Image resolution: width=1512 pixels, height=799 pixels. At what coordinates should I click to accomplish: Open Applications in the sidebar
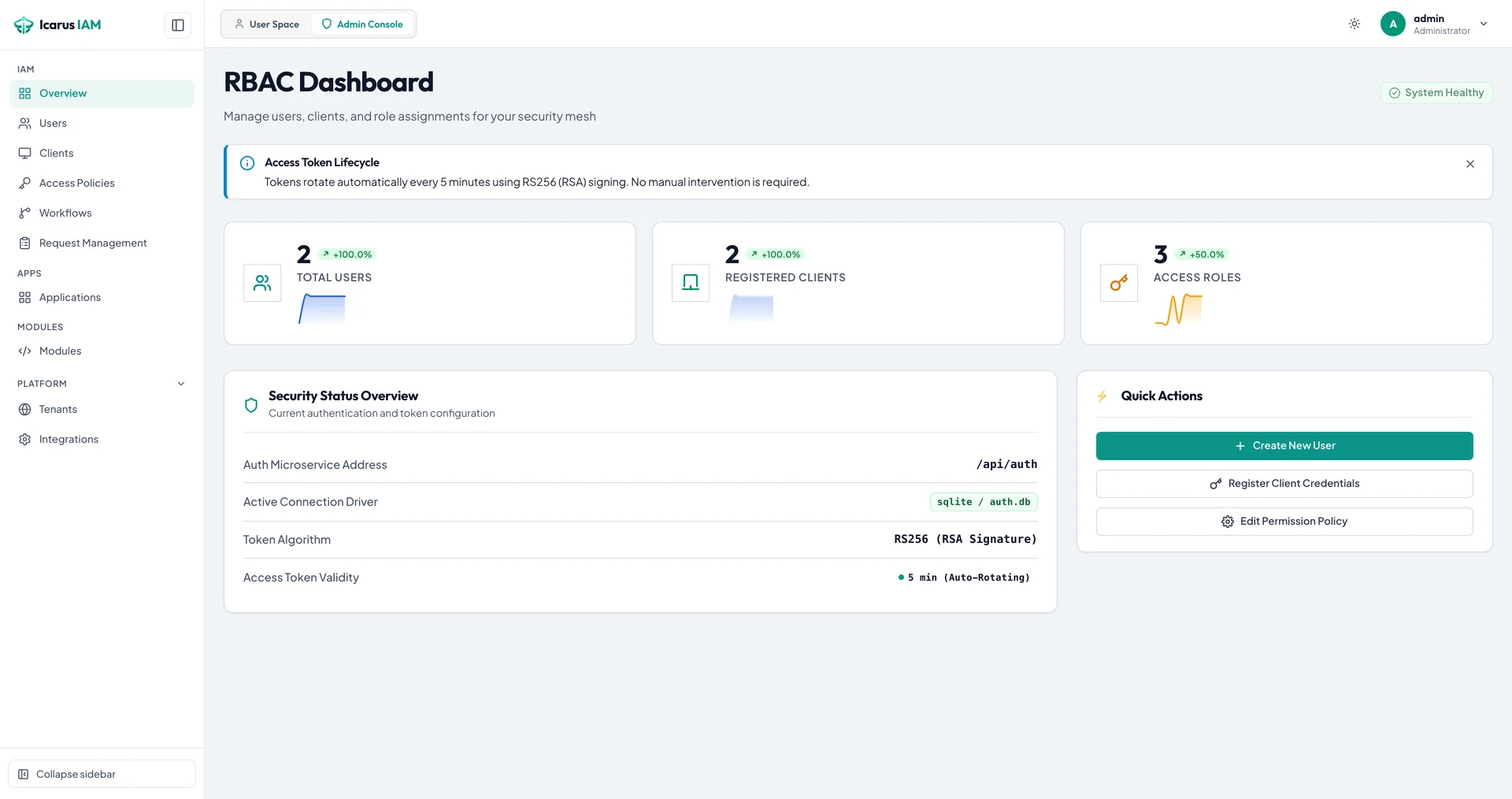pyautogui.click(x=102, y=297)
